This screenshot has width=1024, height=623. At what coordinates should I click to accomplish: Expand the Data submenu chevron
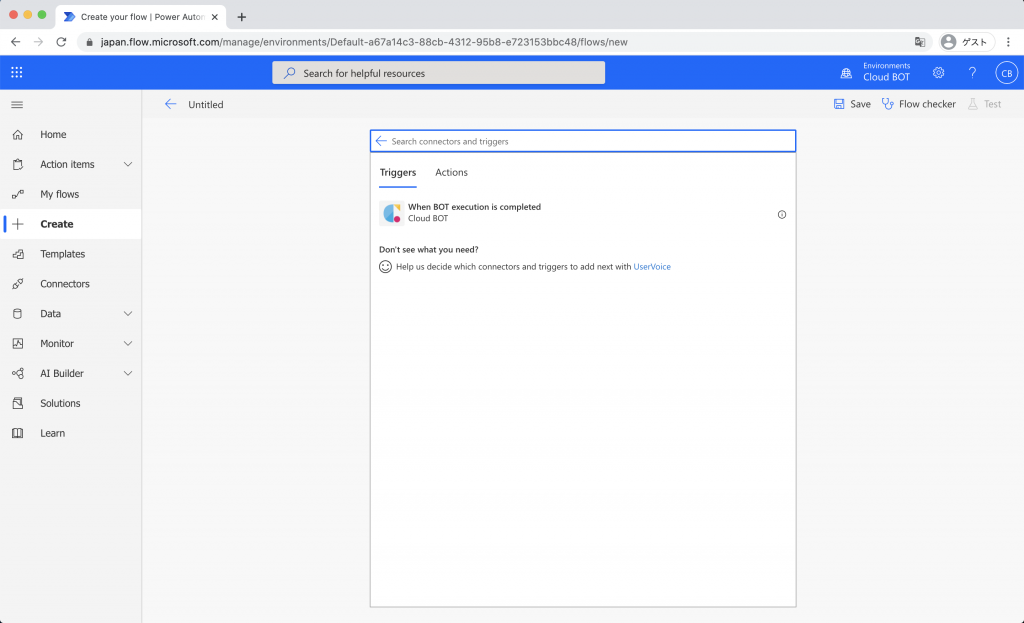128,313
